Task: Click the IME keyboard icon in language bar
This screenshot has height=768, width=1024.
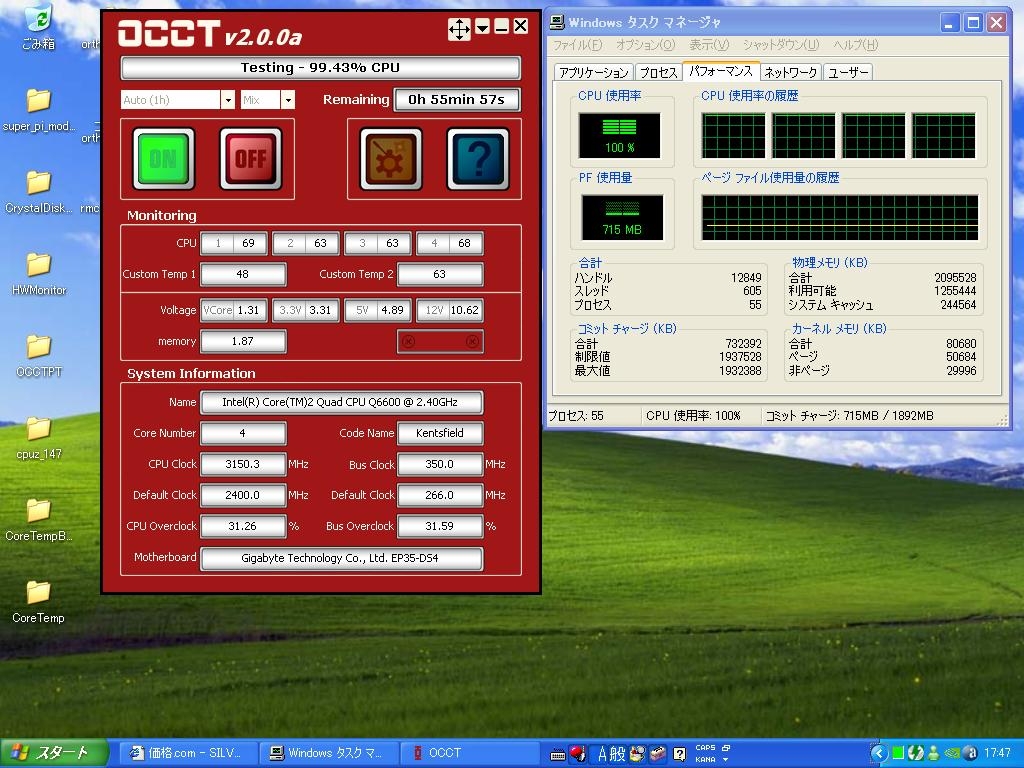Action: [x=557, y=755]
